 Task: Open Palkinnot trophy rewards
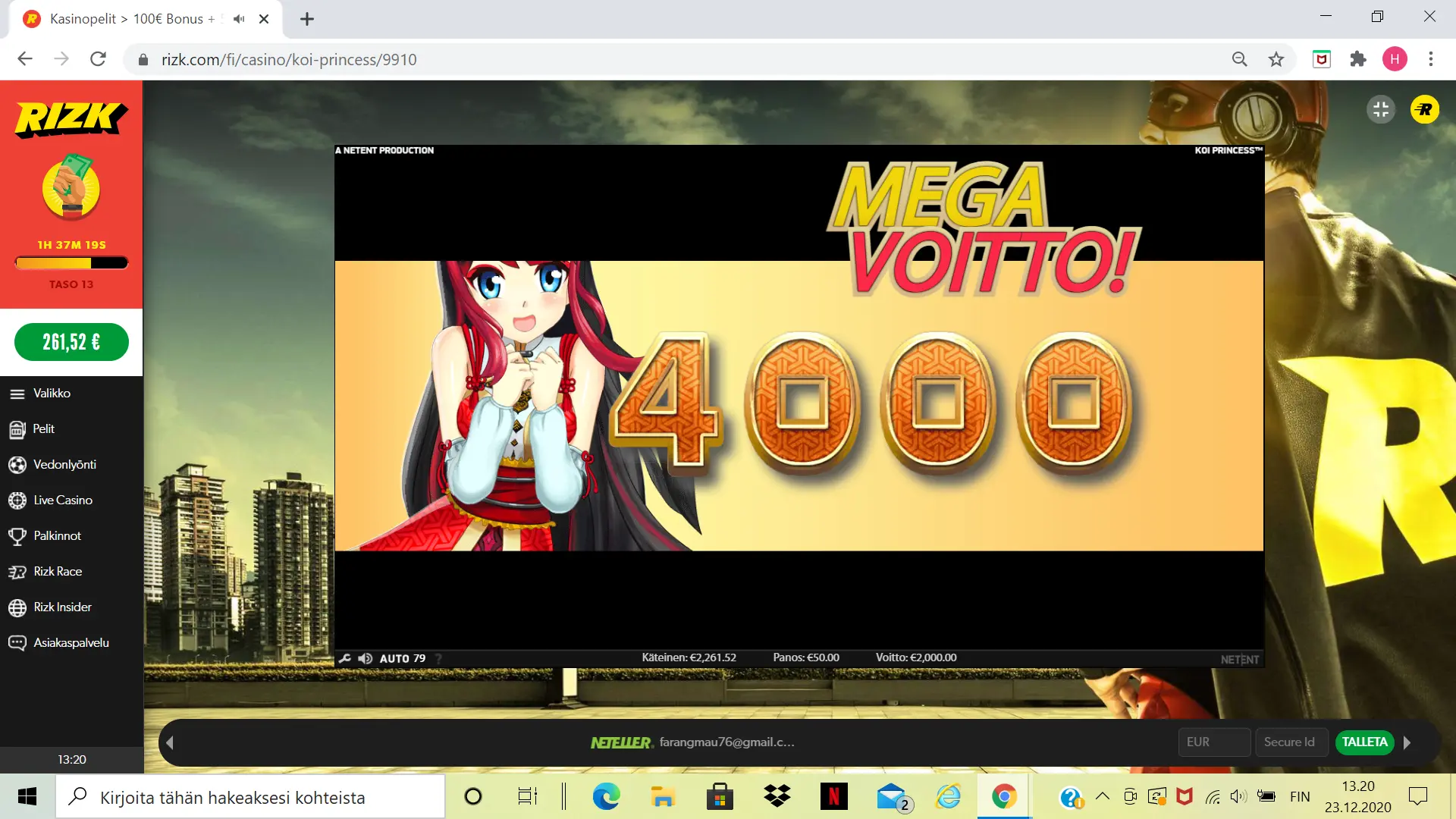(57, 536)
